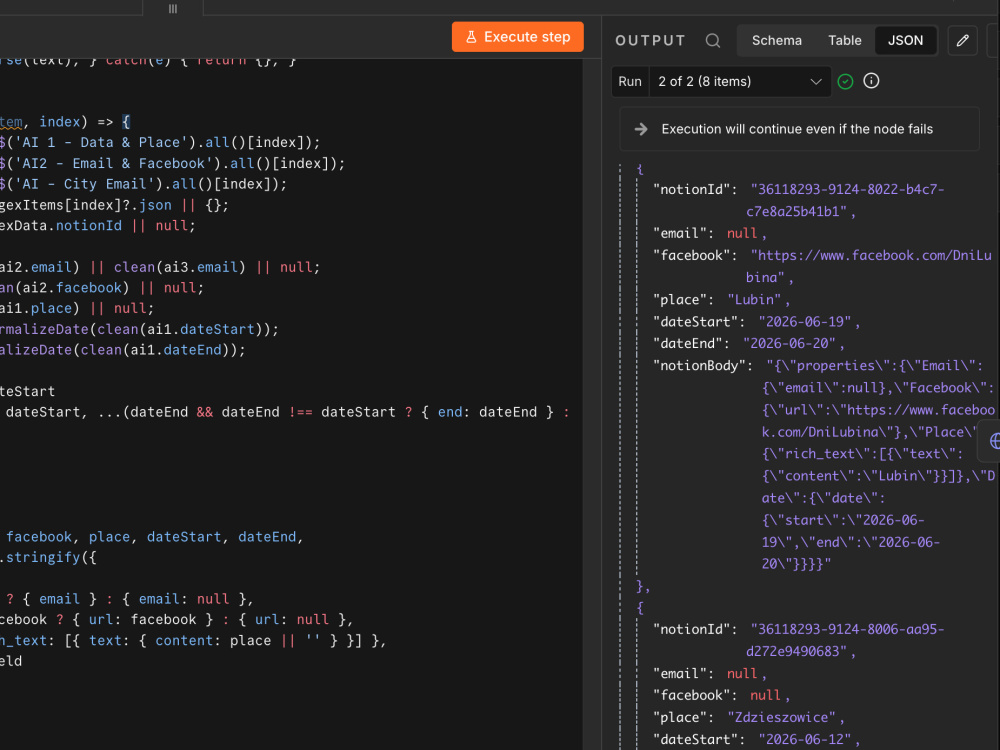The width and height of the screenshot is (1000, 750).
Task: Click the "Run" label beside dropdown
Action: click(x=629, y=82)
